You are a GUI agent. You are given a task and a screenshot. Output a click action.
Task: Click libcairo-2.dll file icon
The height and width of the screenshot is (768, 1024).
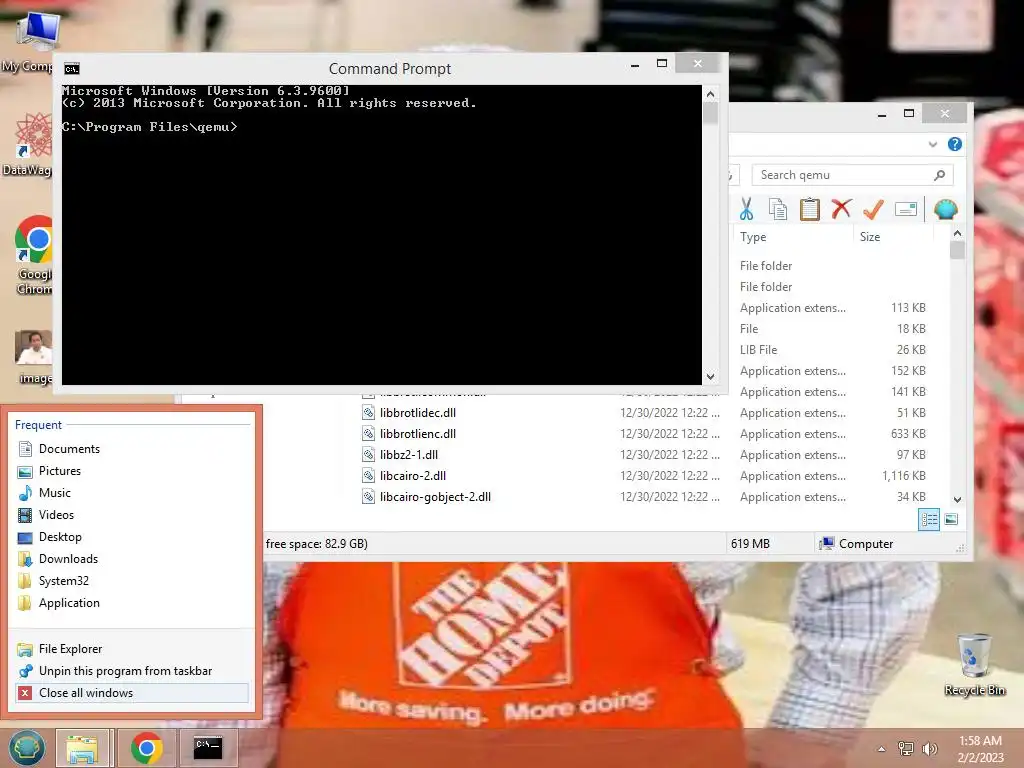pyautogui.click(x=368, y=475)
